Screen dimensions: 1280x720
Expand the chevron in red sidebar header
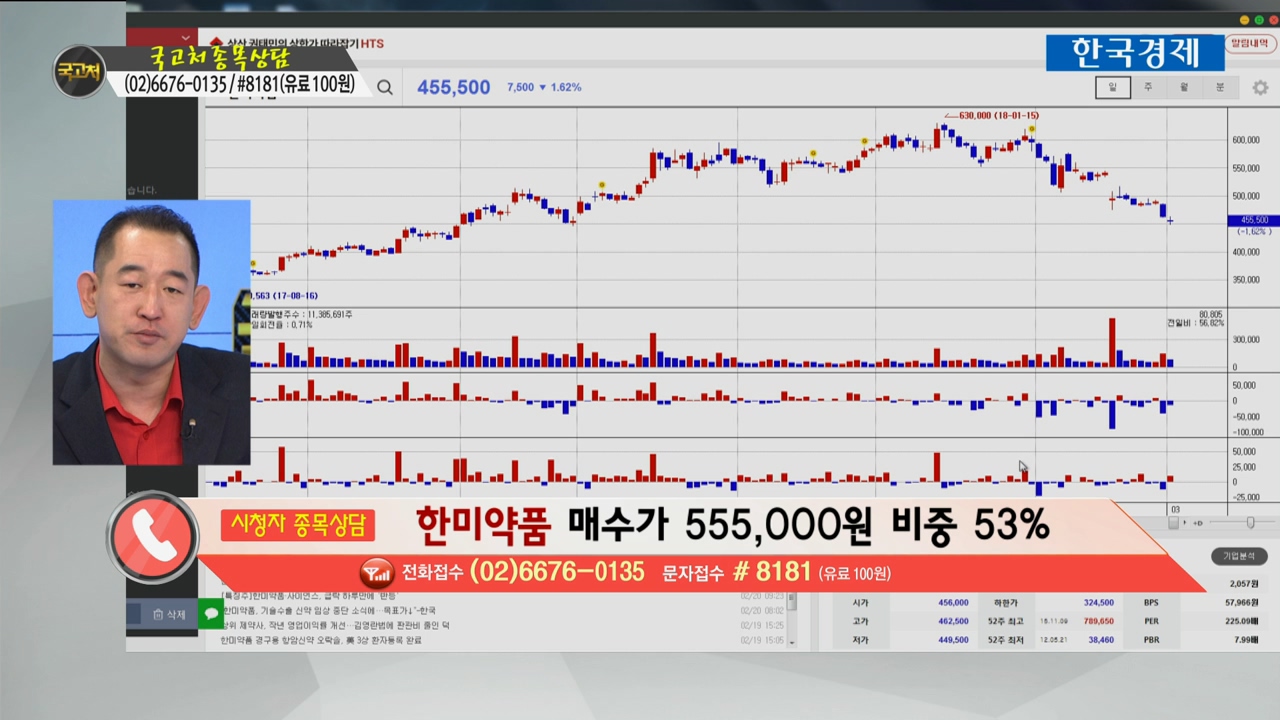185,38
